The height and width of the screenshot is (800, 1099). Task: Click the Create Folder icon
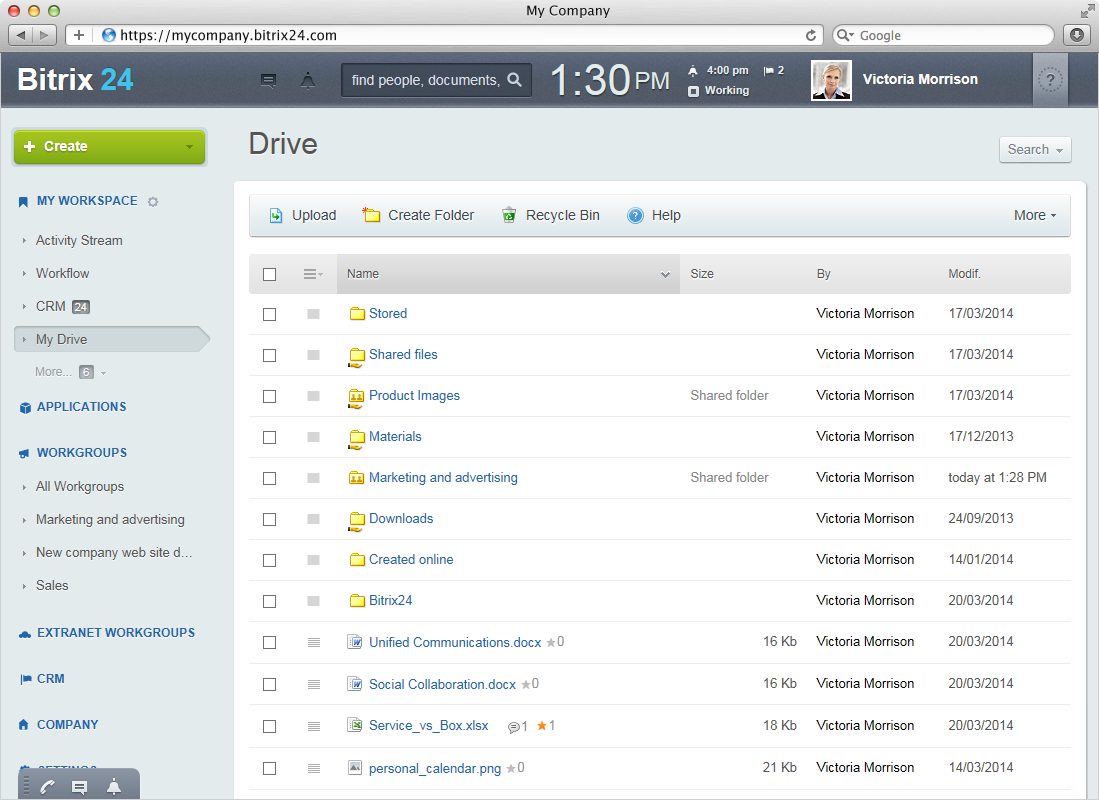point(372,215)
